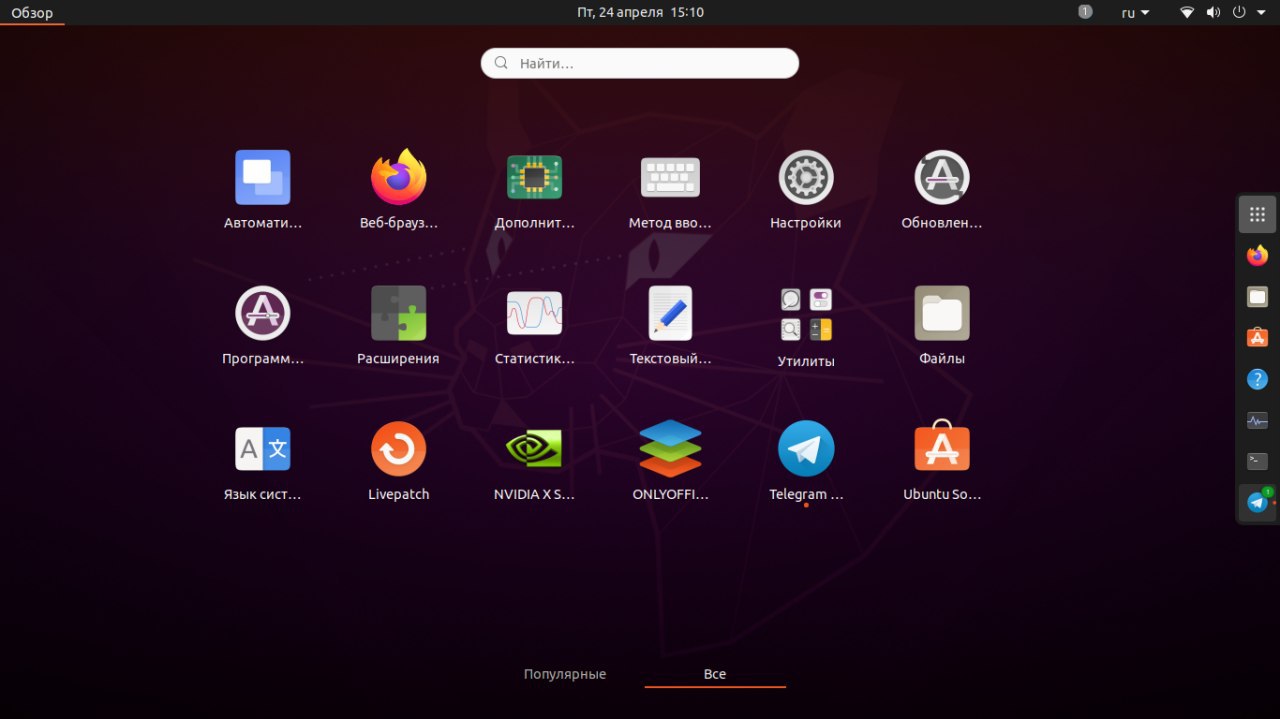Open the Help icon in the dock
1280x719 pixels.
coord(1258,379)
